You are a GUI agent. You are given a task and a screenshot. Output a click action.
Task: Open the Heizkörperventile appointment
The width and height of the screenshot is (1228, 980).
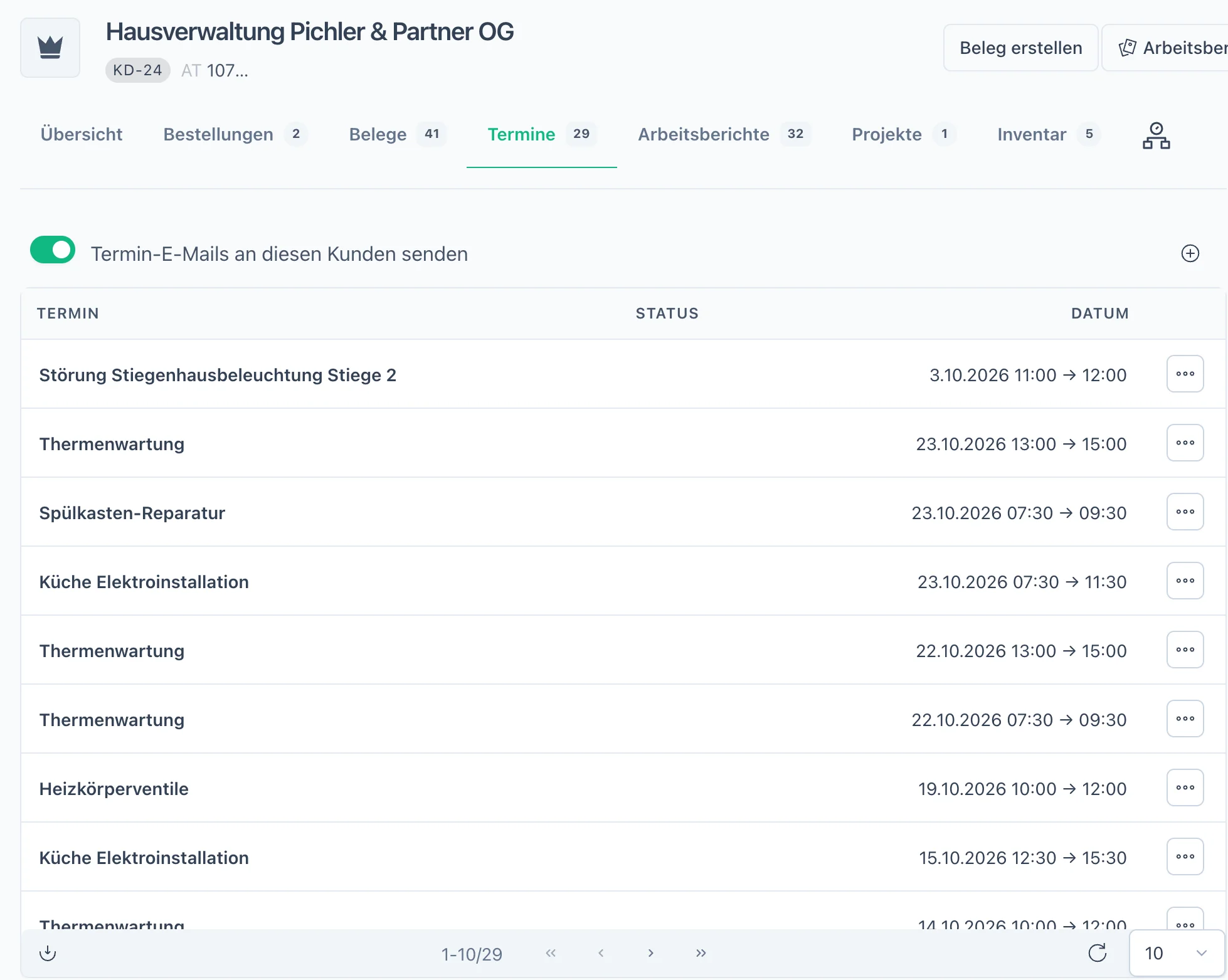pos(114,789)
